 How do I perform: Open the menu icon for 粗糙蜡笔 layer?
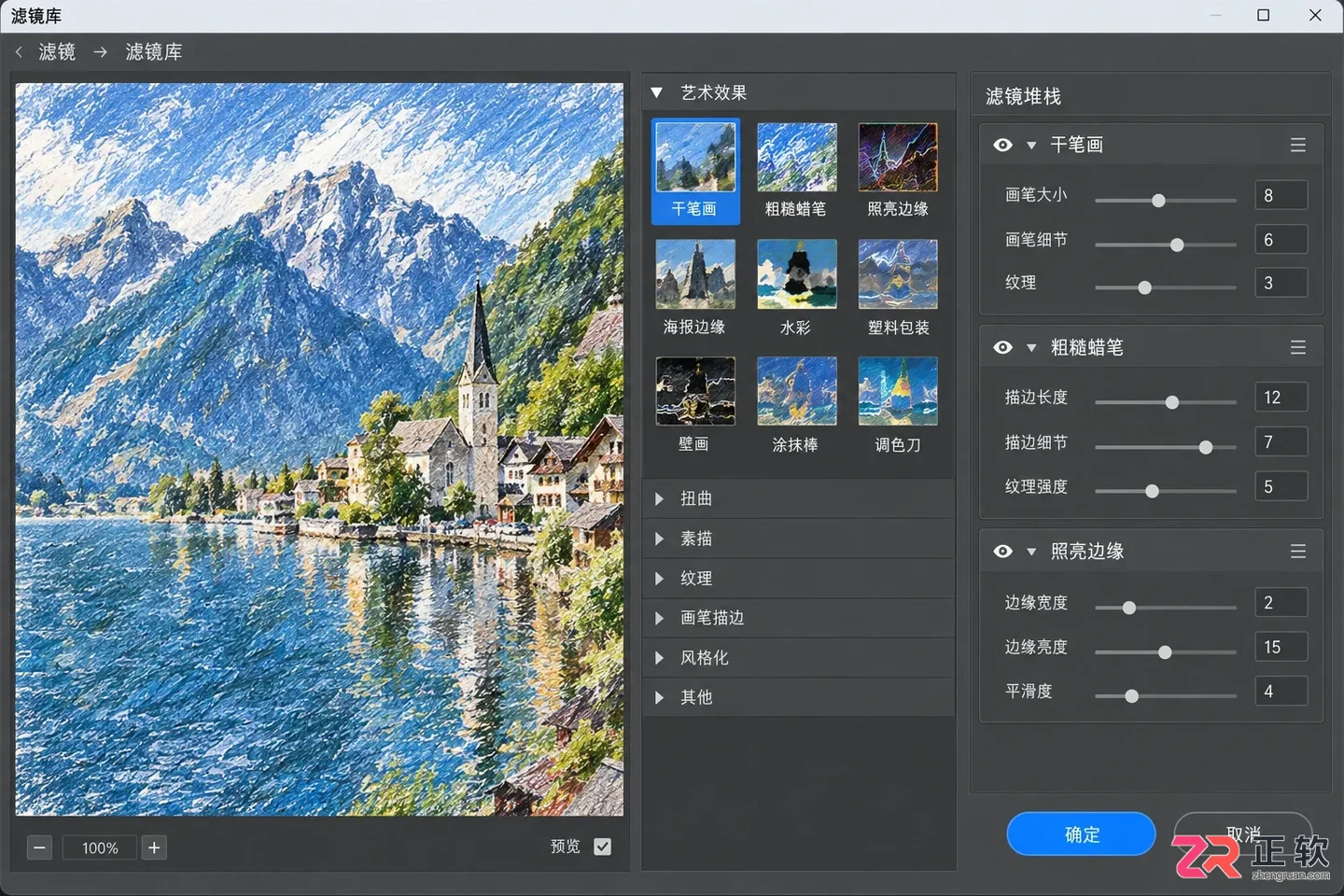[x=1297, y=347]
